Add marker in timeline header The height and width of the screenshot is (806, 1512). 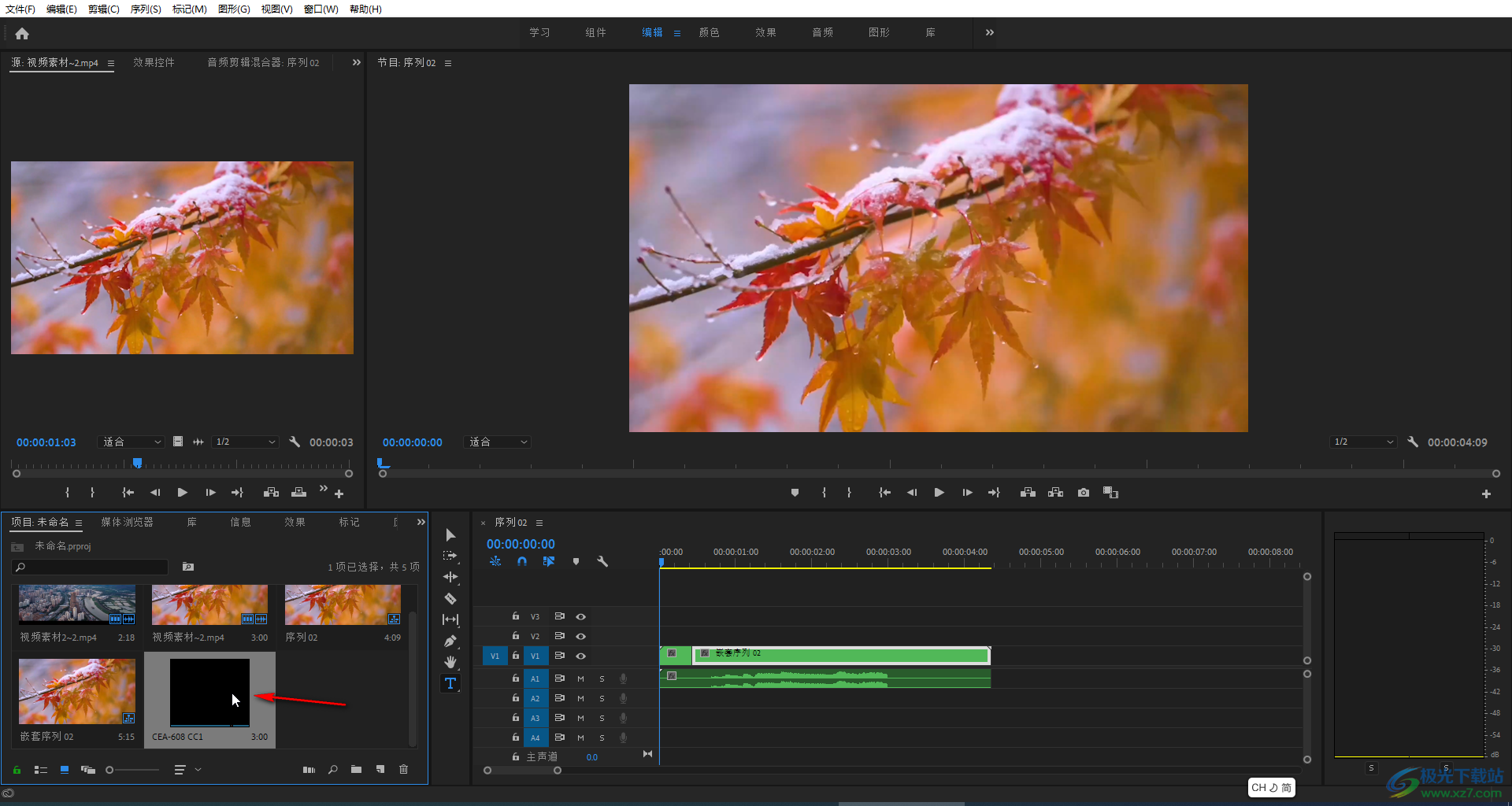point(576,561)
